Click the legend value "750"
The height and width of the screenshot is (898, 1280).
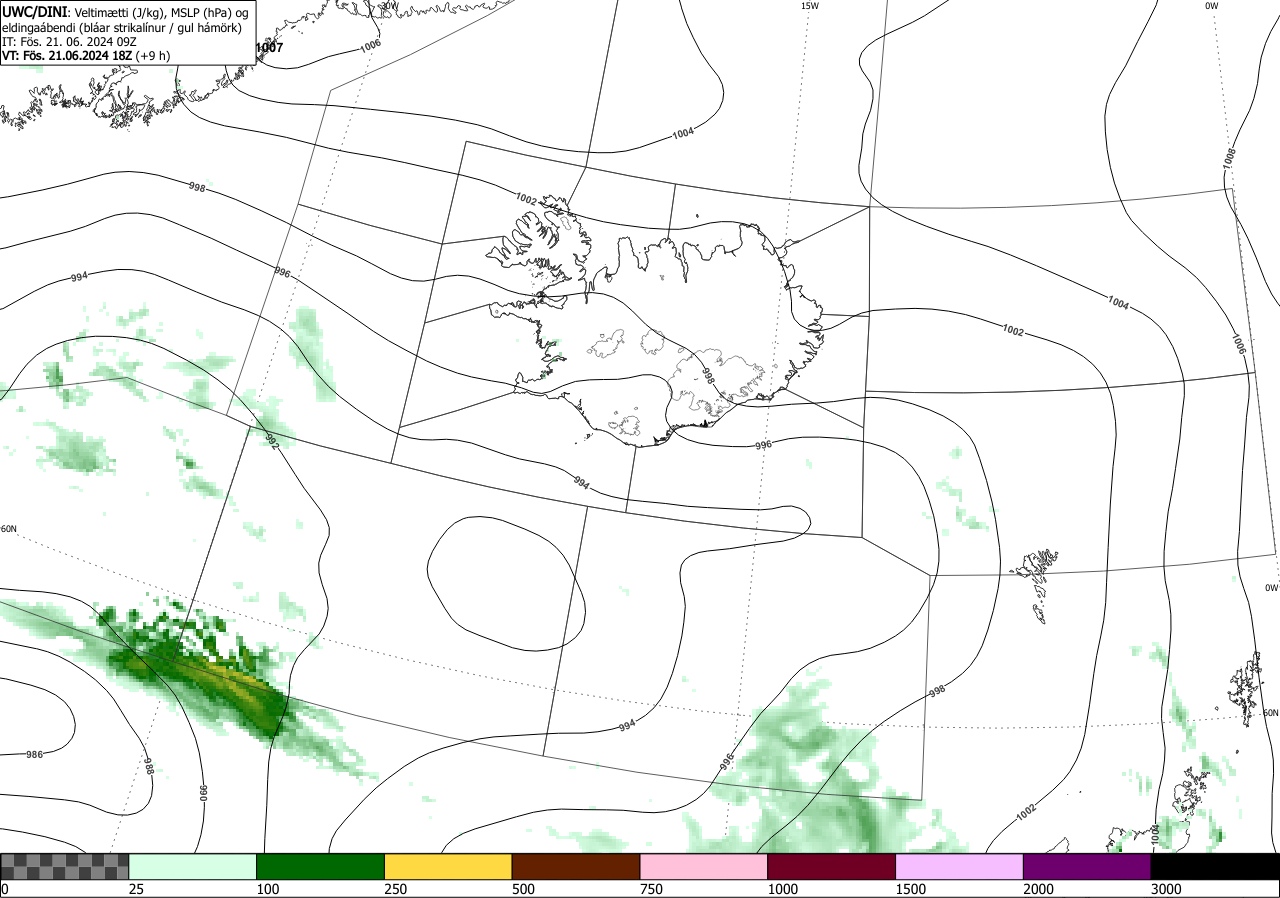(651, 889)
